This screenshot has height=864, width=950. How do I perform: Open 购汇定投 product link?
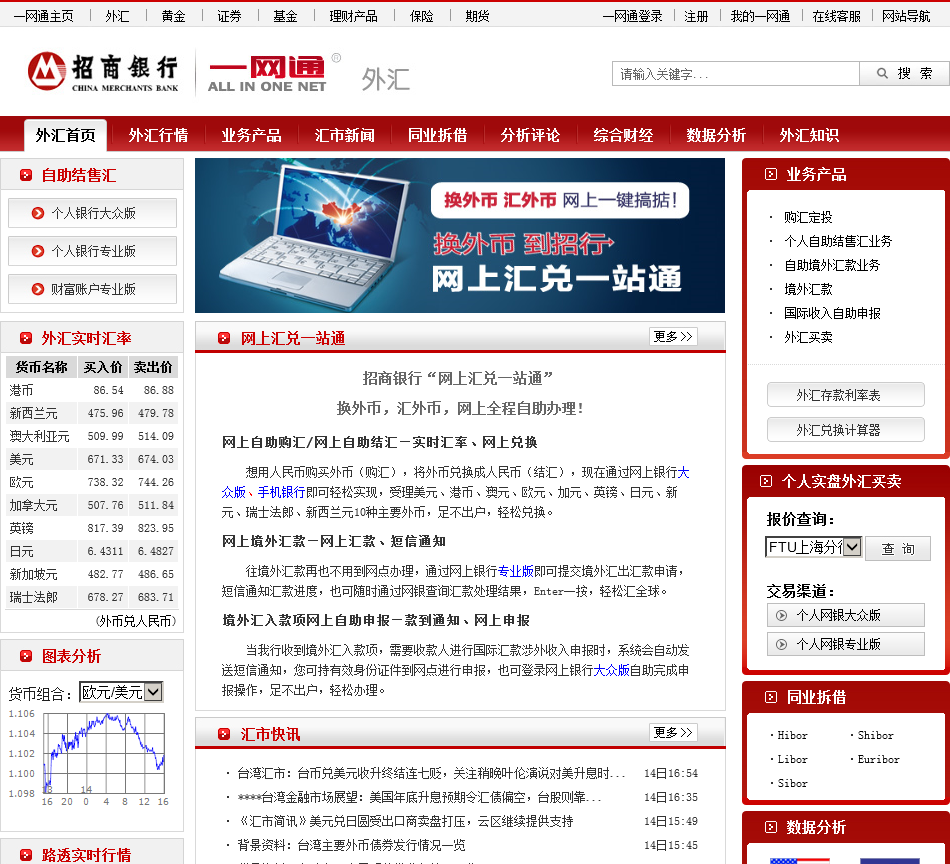tap(808, 217)
